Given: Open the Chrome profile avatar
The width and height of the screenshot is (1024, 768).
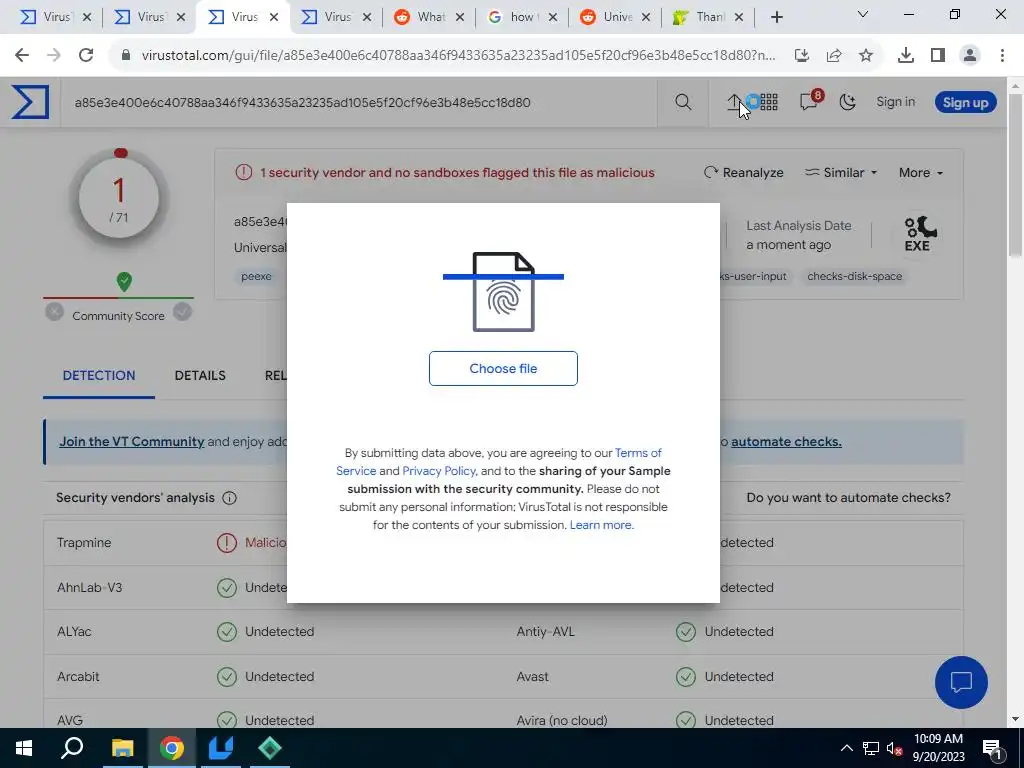Looking at the screenshot, I should coord(970,56).
